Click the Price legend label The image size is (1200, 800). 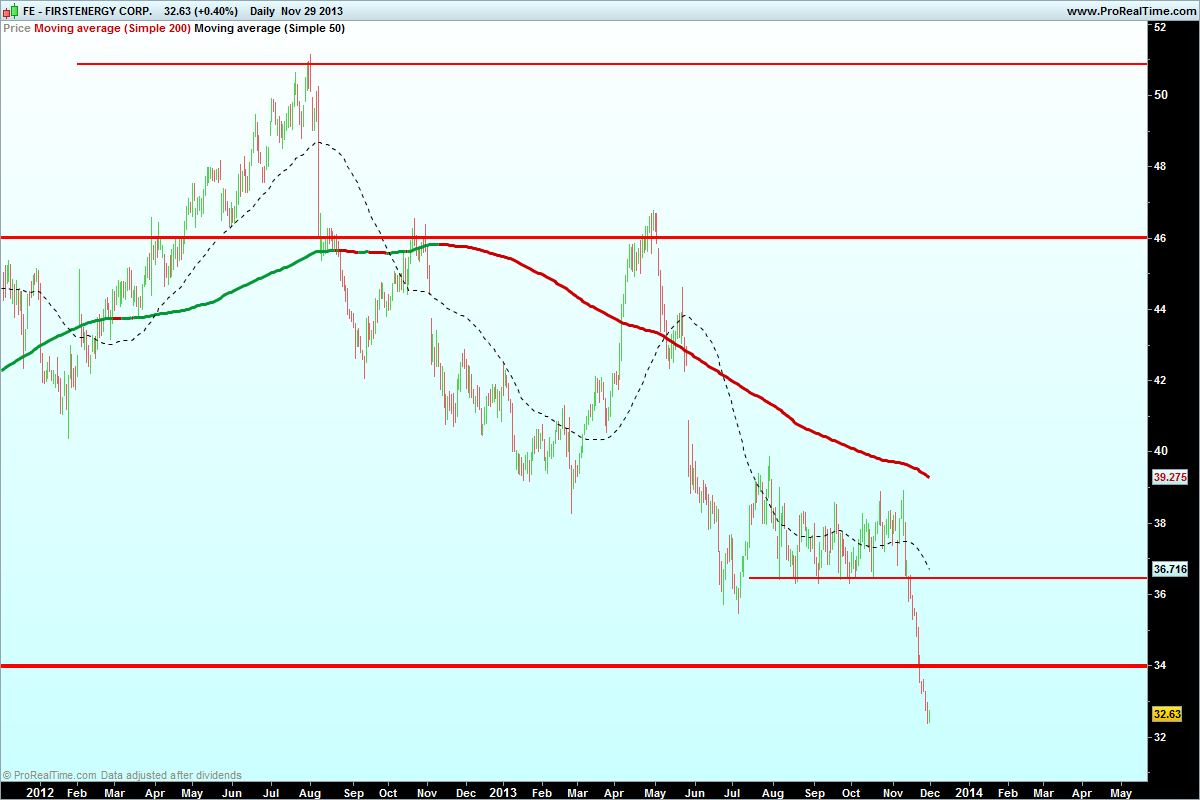click(x=17, y=29)
